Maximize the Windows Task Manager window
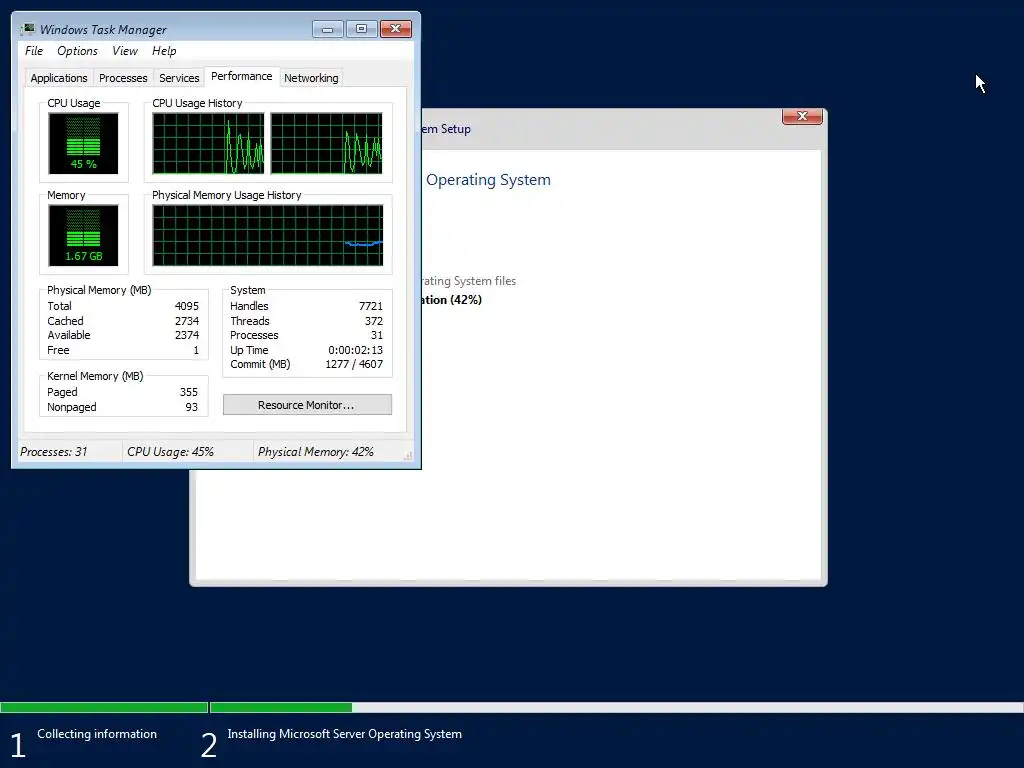Viewport: 1024px width, 768px height. [361, 29]
